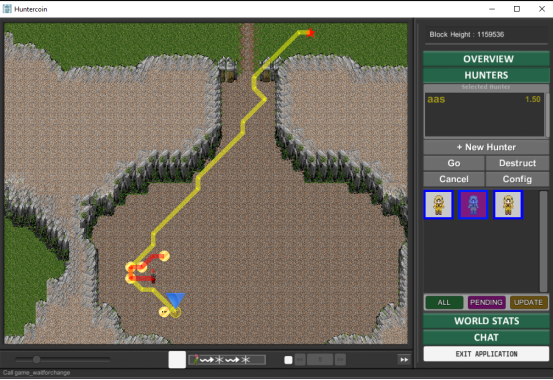
Task: Adjust the zoom slider handle
Action: [36, 360]
